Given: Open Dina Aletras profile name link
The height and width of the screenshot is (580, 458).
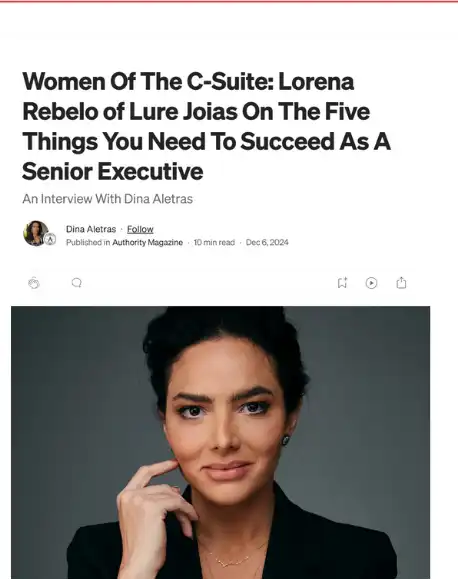Looking at the screenshot, I should (91, 229).
